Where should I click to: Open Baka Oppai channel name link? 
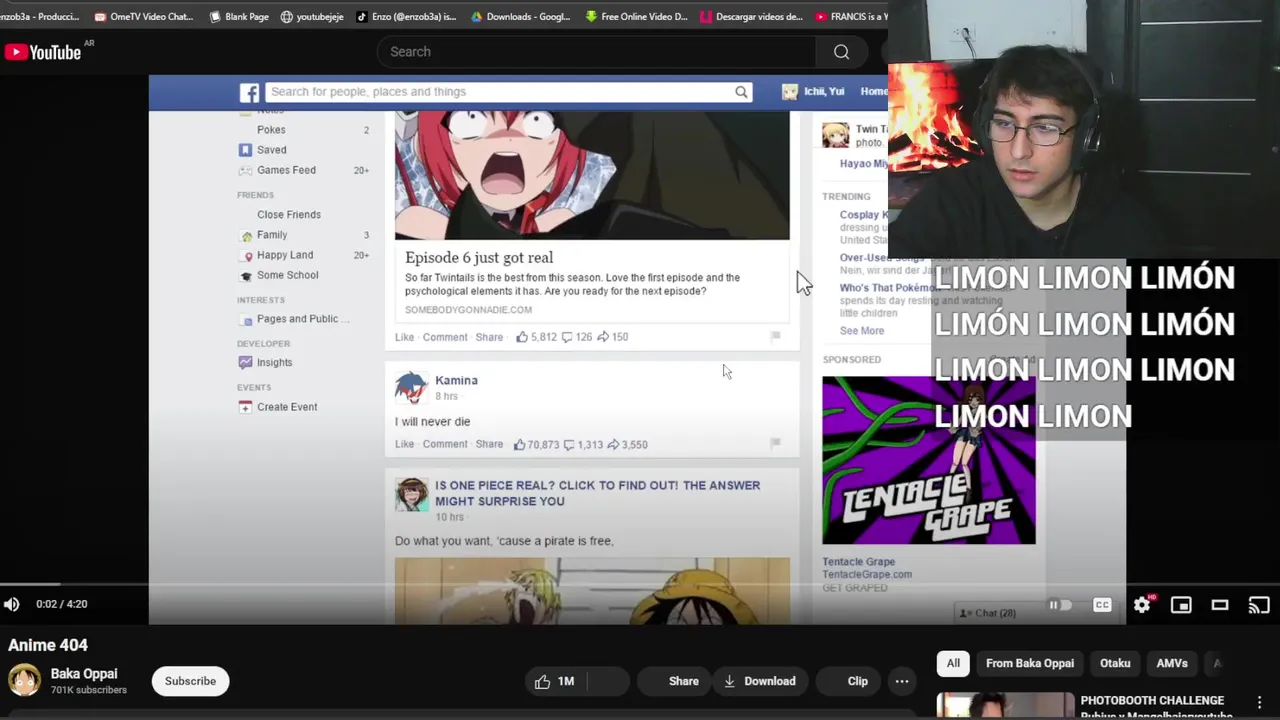84,674
